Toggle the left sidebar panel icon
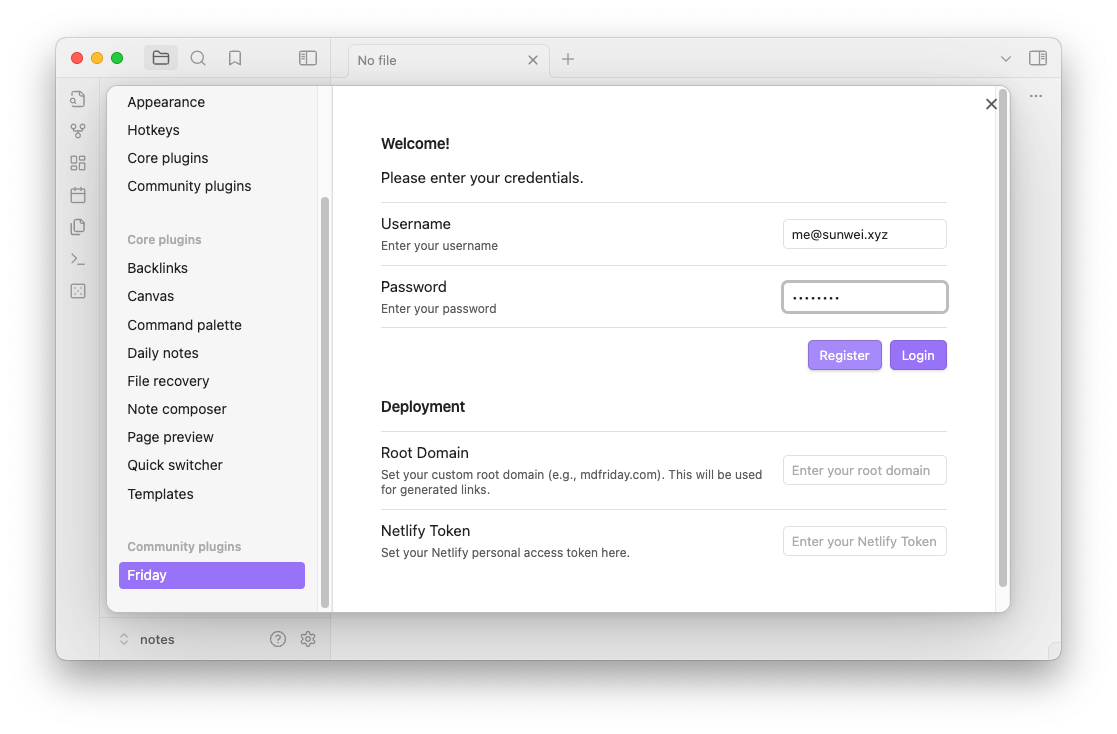This screenshot has height=734, width=1117. pyautogui.click(x=308, y=58)
